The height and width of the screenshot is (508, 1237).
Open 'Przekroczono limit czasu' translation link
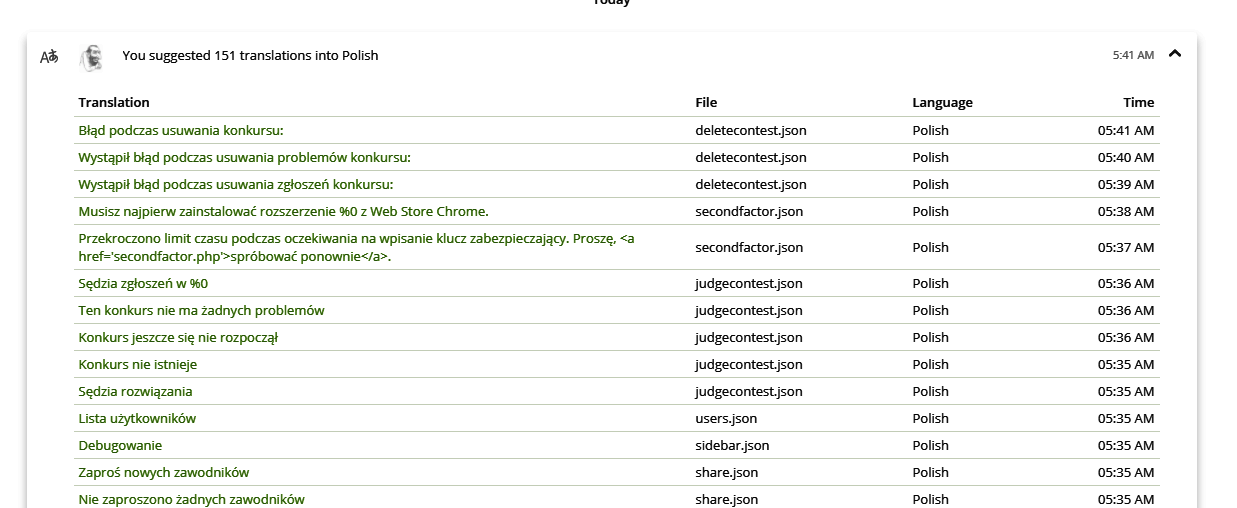coord(356,247)
